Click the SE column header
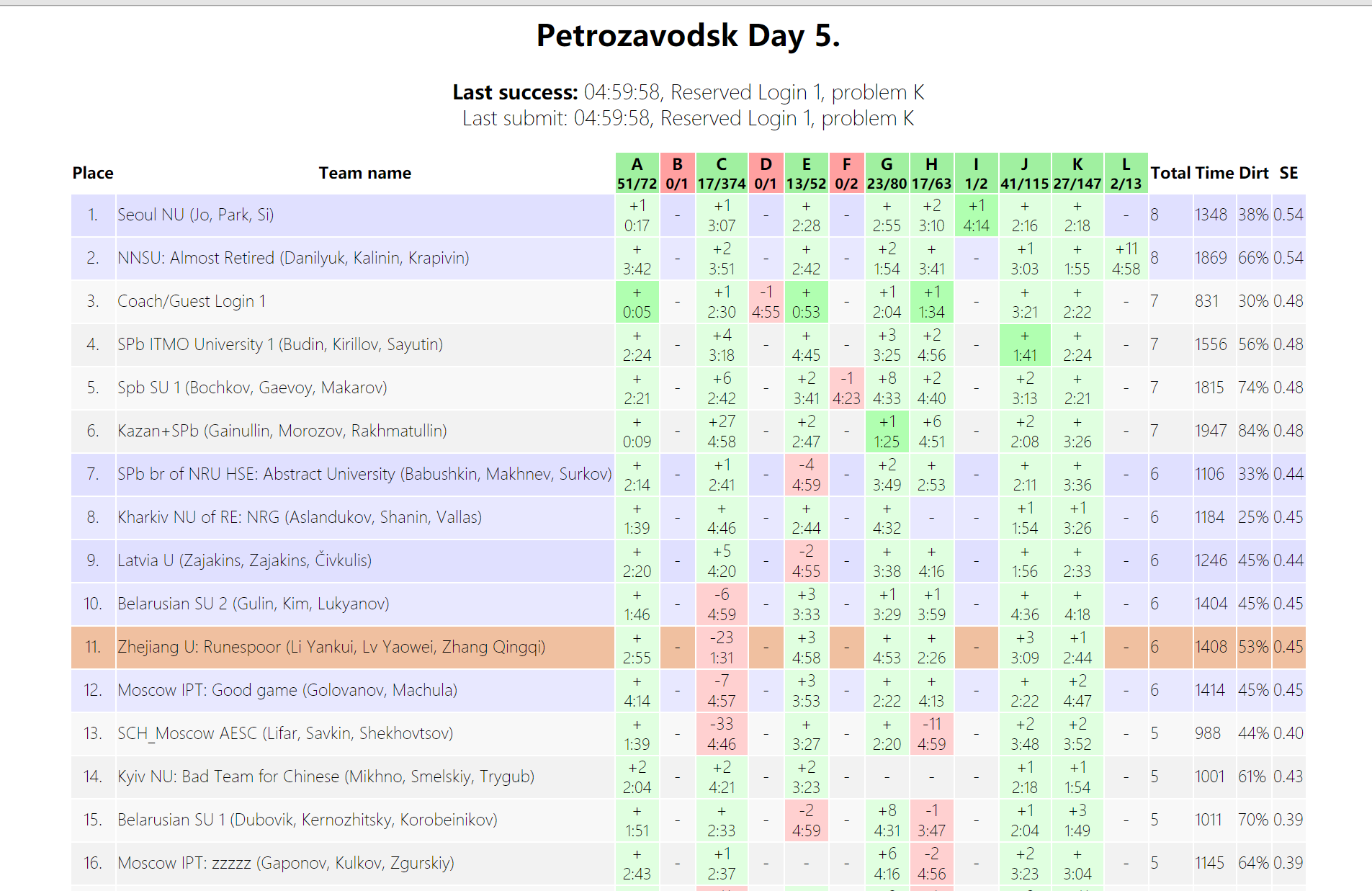The width and height of the screenshot is (1372, 891). [1288, 173]
